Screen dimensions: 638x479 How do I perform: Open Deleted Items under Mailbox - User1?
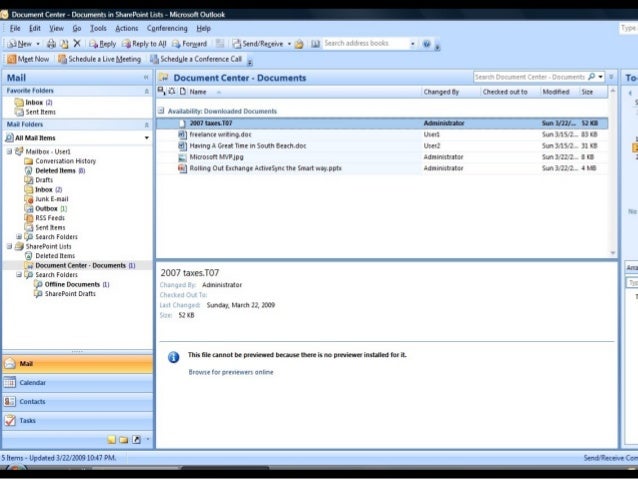click(55, 171)
